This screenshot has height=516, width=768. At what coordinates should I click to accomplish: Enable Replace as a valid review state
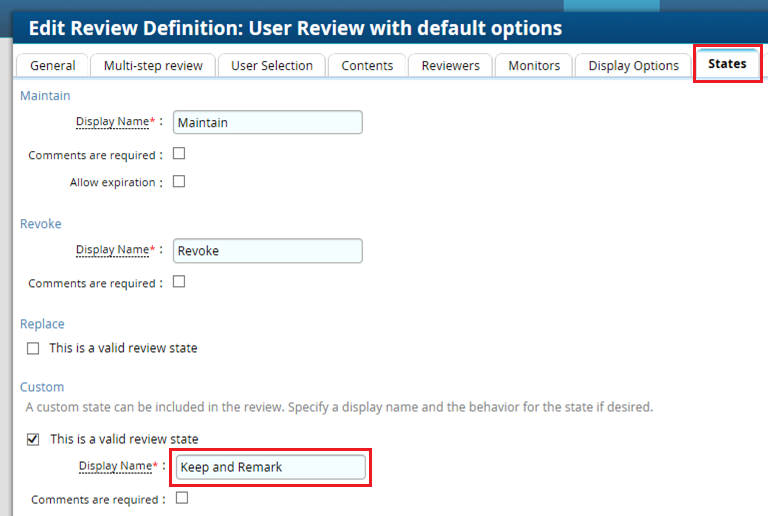click(33, 348)
